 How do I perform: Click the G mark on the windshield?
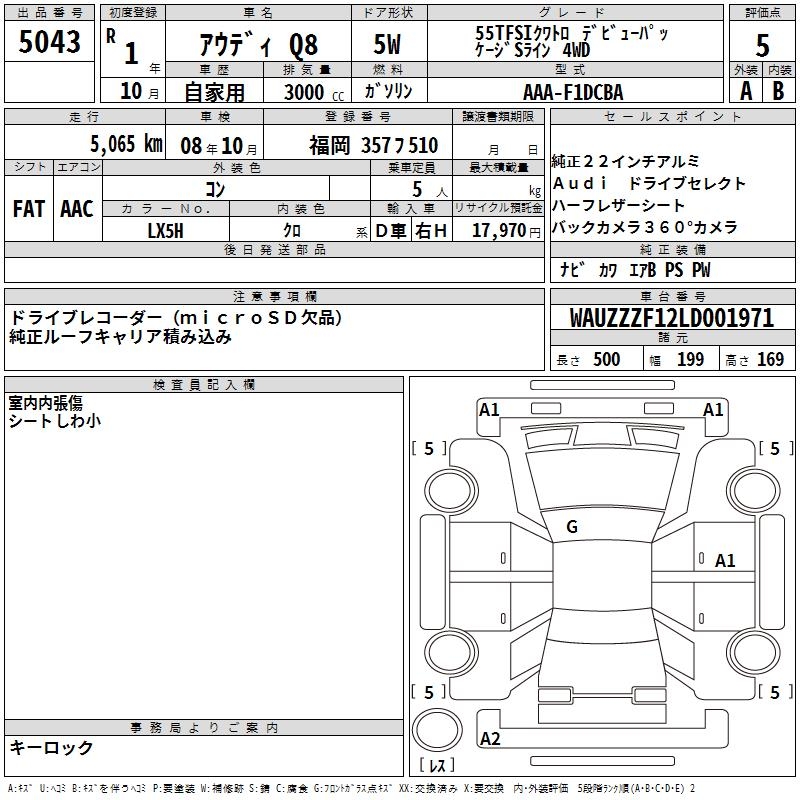tap(572, 527)
